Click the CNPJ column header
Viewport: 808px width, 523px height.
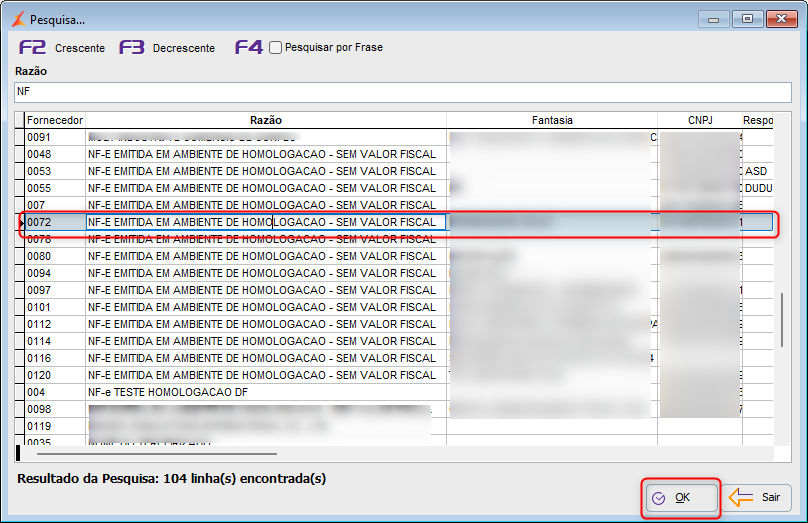pyautogui.click(x=700, y=120)
